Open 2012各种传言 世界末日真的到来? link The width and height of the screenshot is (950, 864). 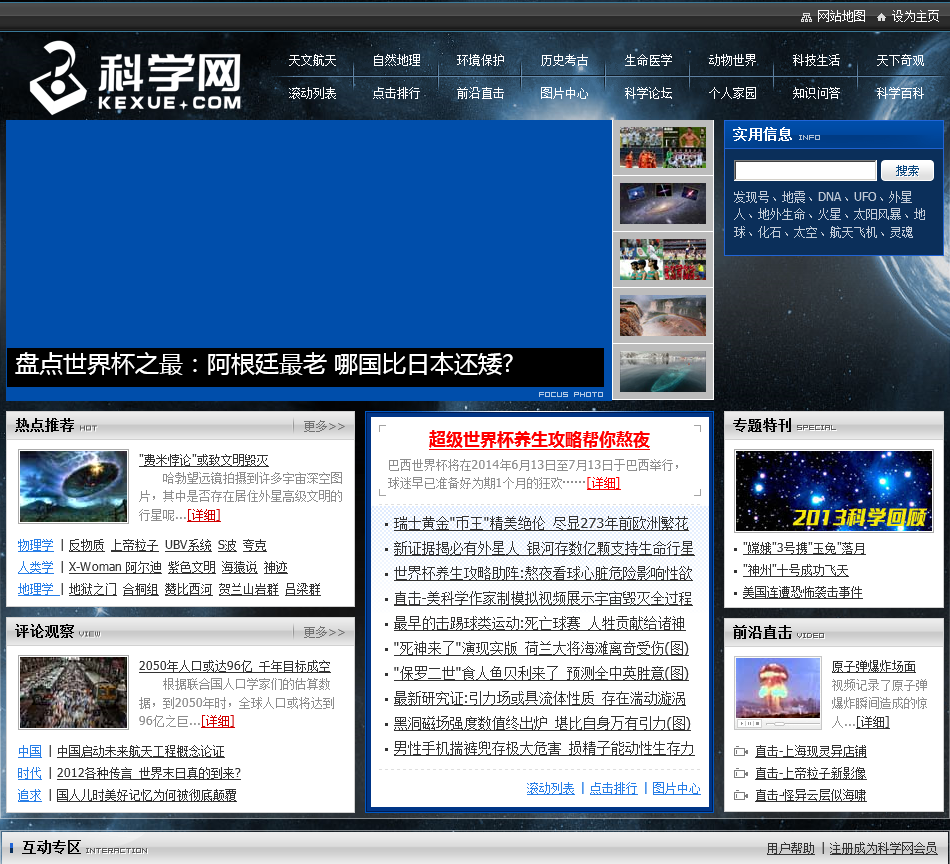(149, 773)
